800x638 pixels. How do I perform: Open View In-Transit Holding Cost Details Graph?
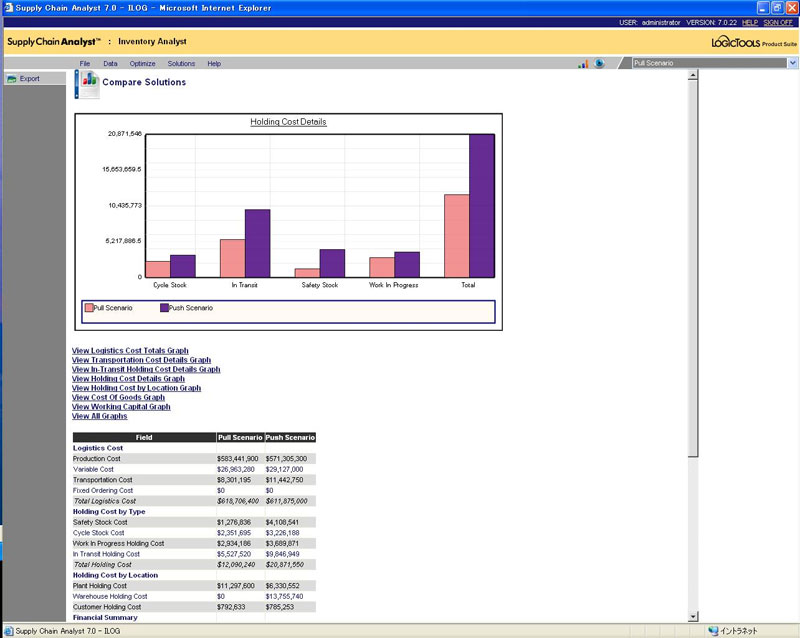click(146, 369)
